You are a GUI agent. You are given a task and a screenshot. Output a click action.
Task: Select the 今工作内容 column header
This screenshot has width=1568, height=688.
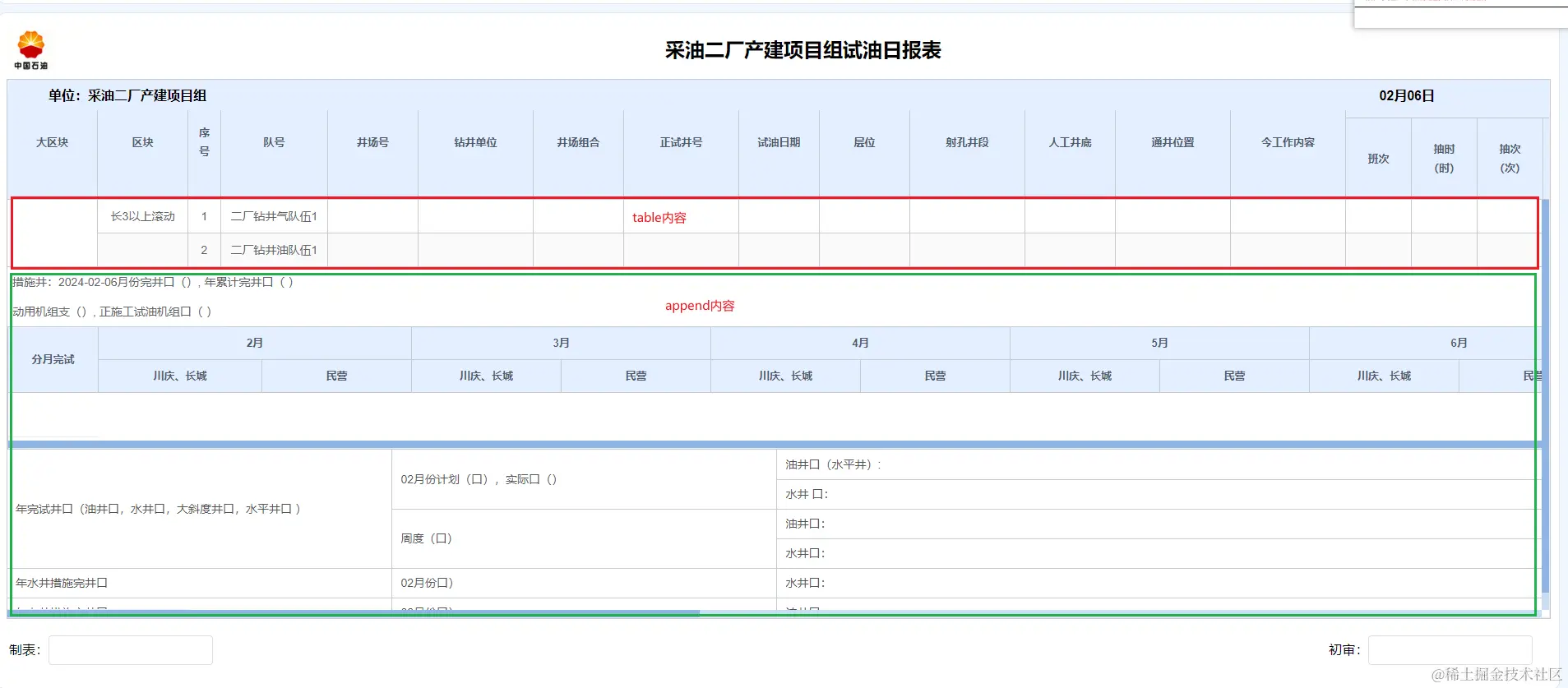[x=1288, y=142]
